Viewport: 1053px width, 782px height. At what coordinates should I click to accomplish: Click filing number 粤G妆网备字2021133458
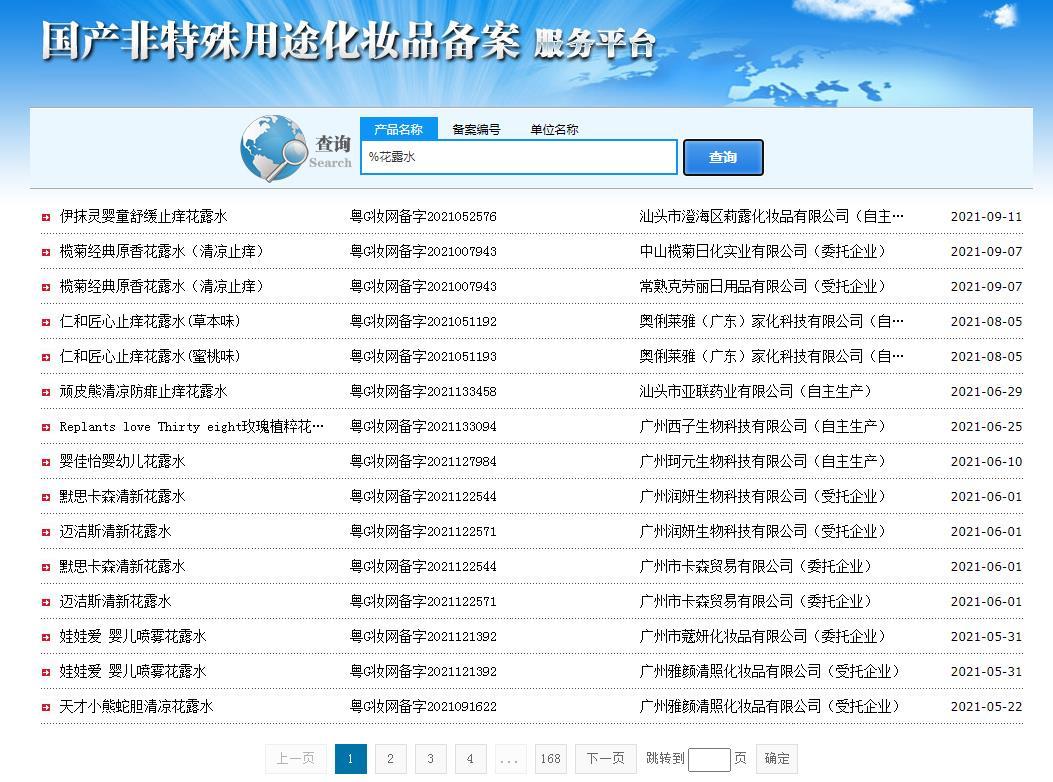[x=423, y=391]
